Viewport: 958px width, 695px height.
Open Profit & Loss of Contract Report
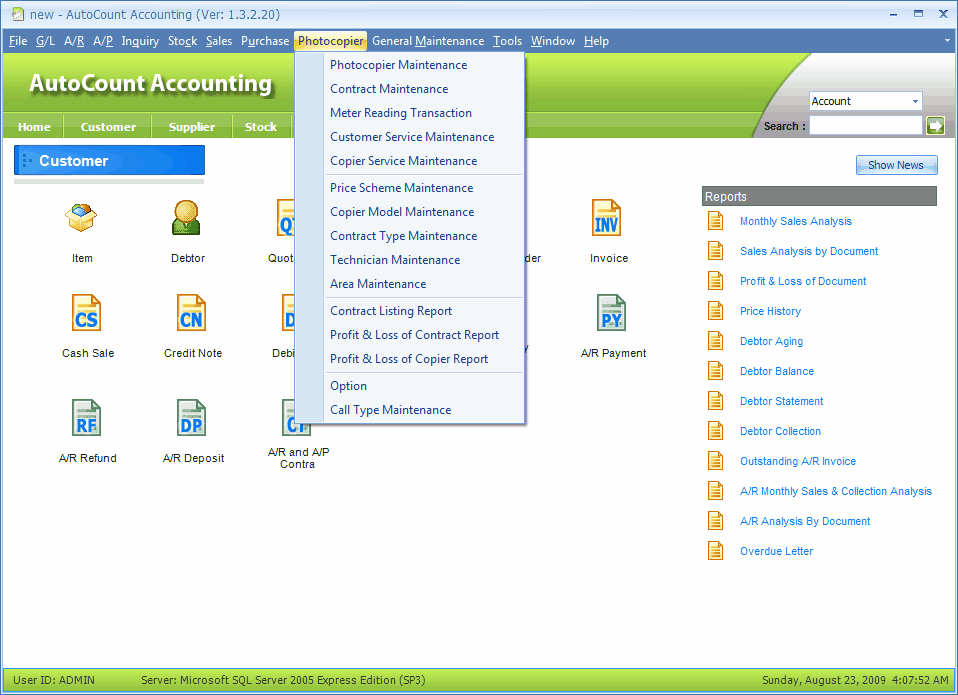(409, 335)
